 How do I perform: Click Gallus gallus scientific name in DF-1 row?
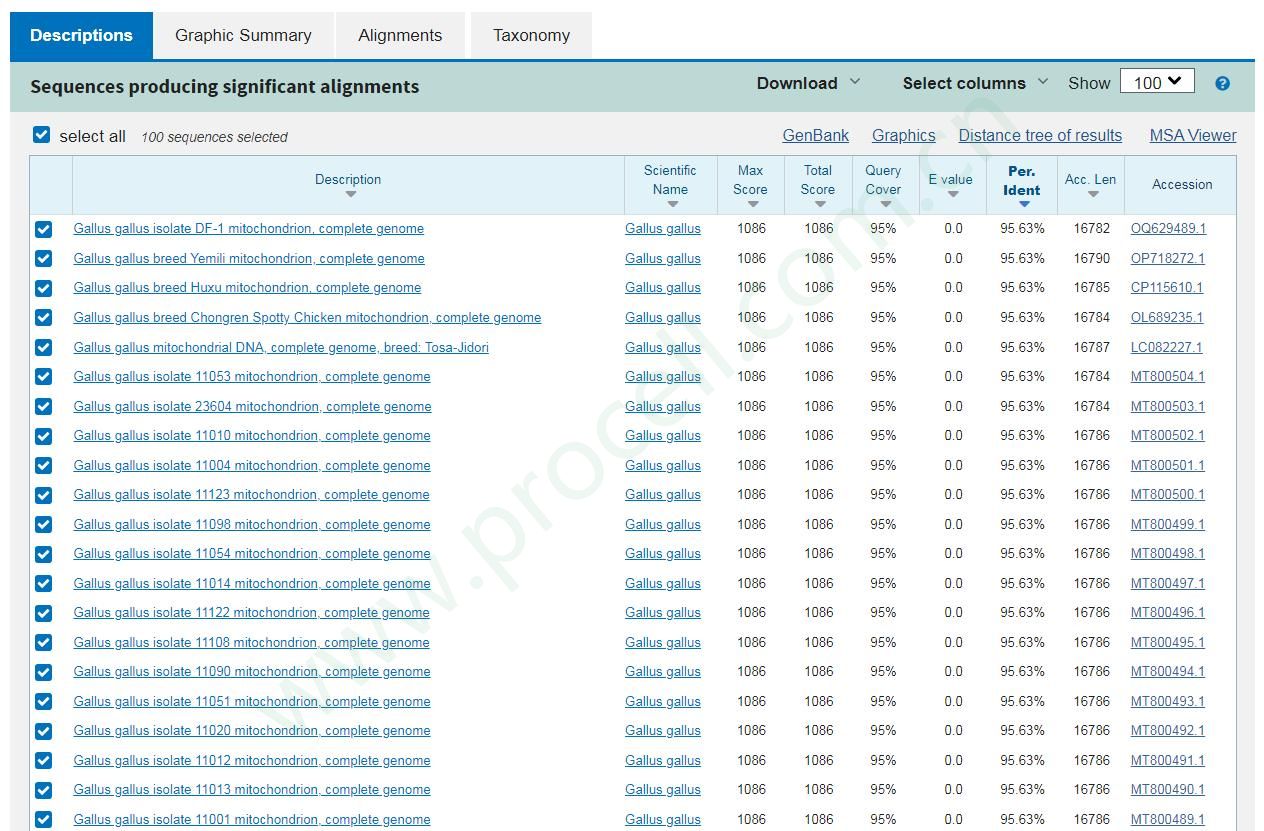tap(663, 229)
